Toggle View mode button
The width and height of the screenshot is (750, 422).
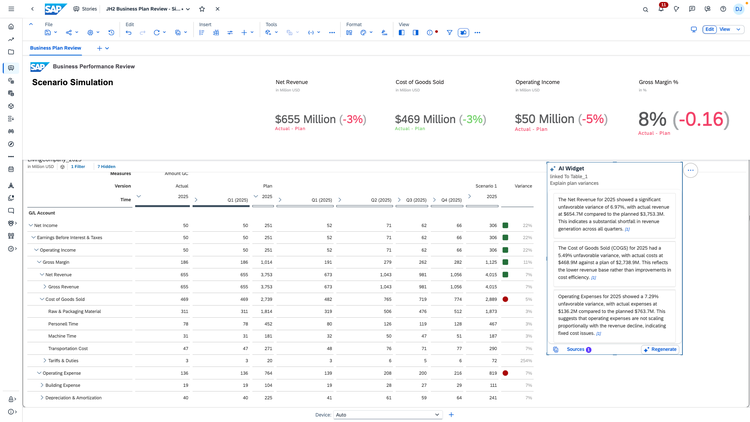pos(725,29)
